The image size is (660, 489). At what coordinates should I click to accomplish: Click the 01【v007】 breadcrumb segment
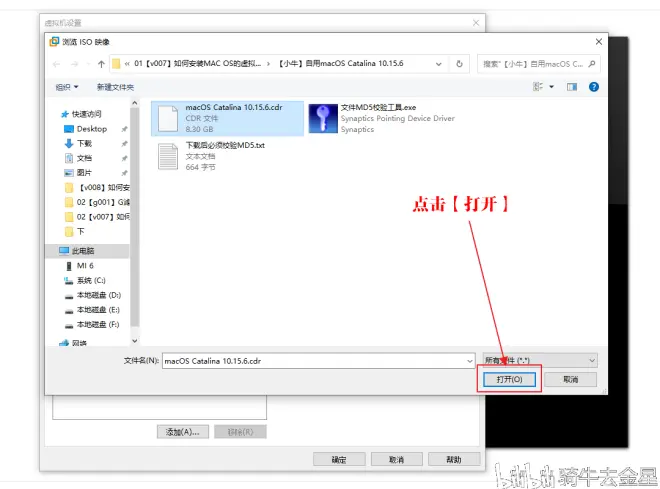[197, 64]
